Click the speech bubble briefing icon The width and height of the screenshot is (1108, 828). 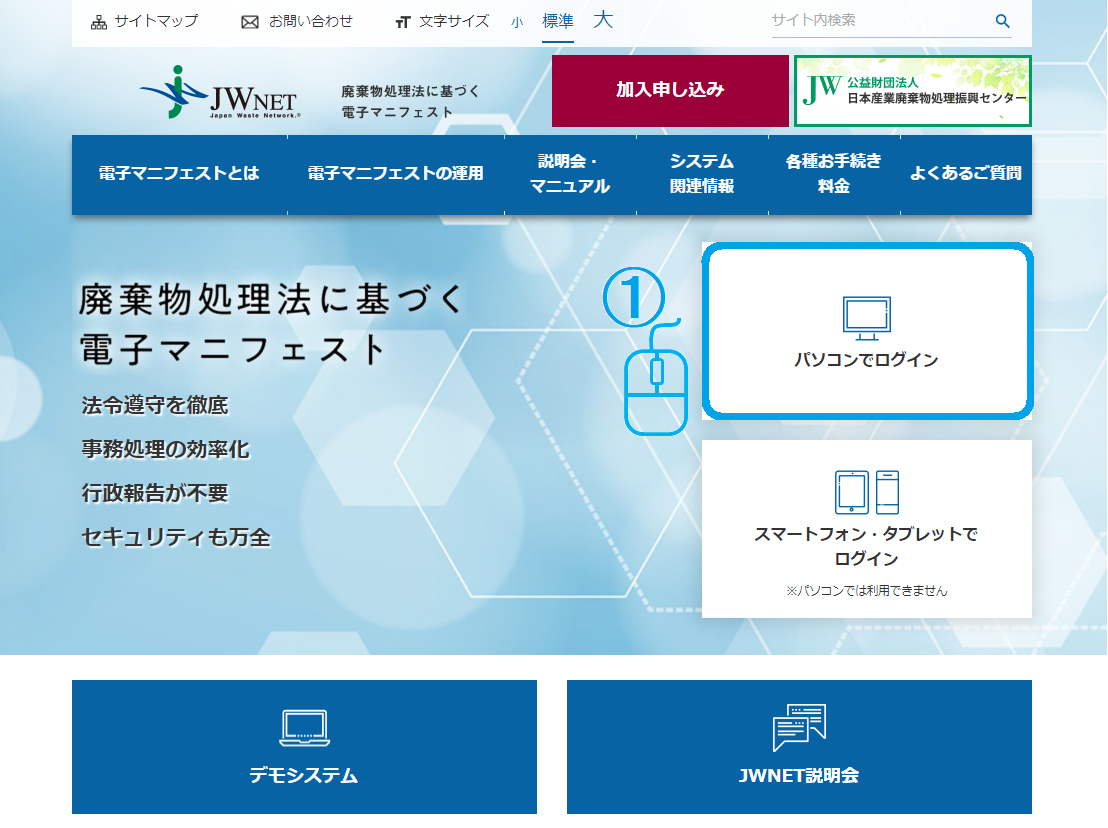799,727
